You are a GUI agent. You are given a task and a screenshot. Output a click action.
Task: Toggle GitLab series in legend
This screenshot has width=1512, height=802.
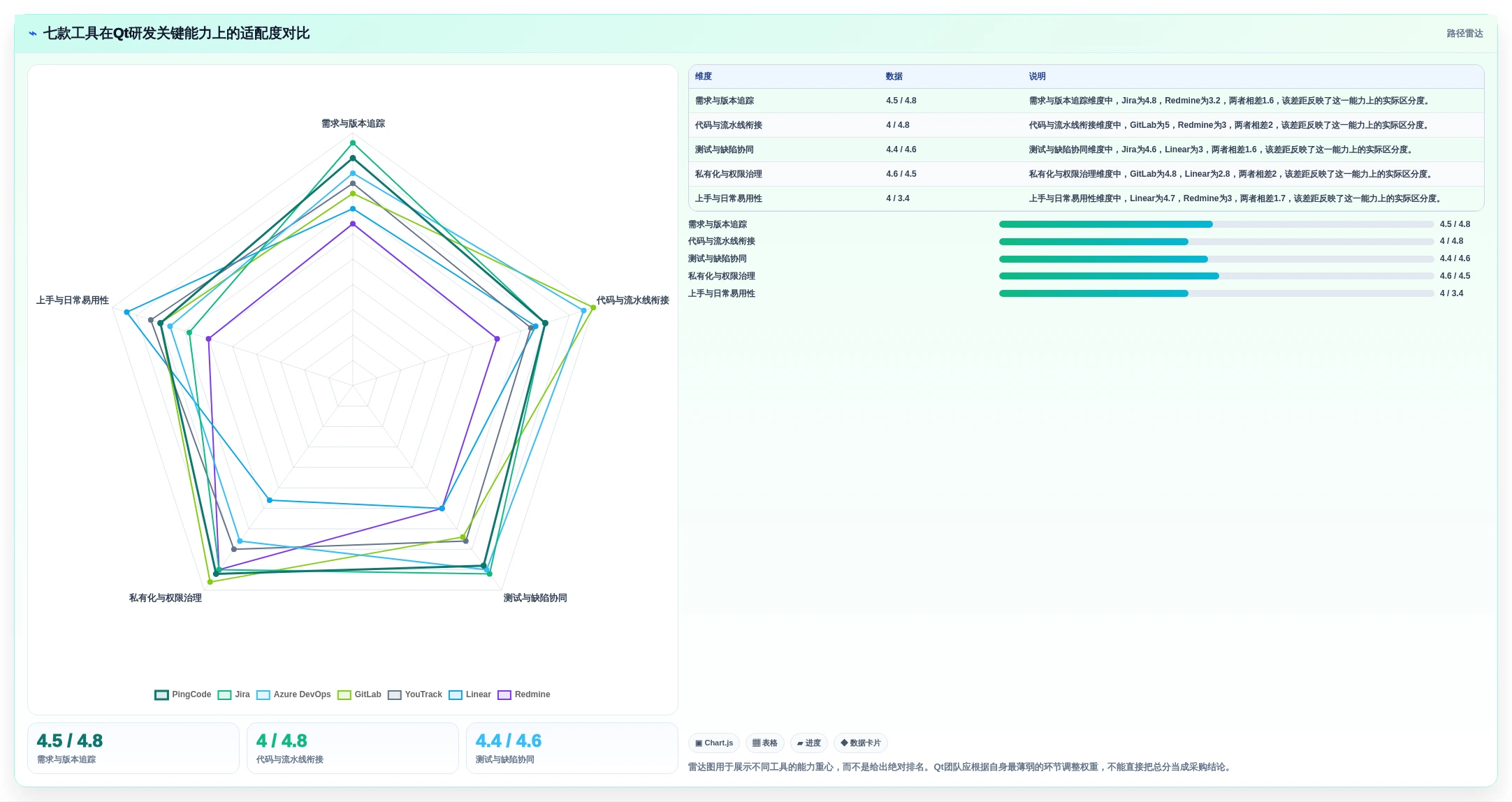click(359, 694)
